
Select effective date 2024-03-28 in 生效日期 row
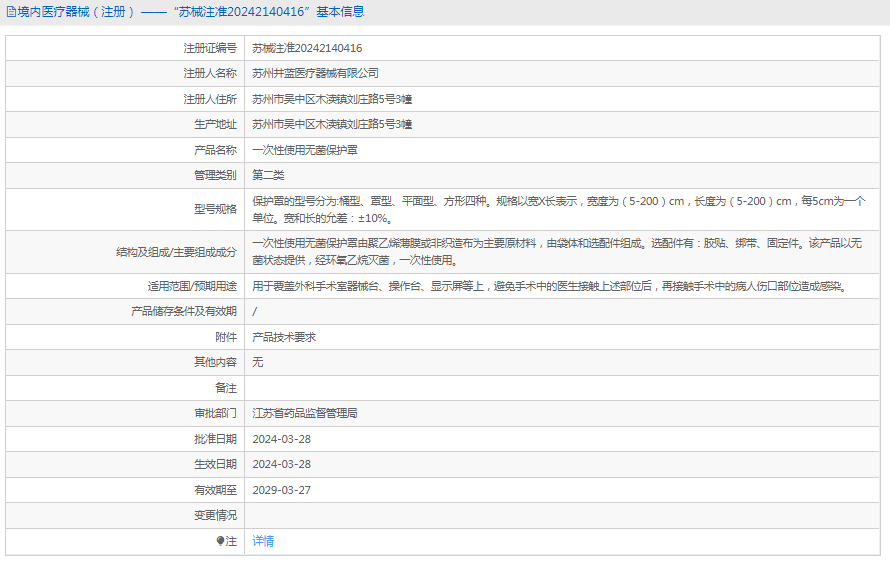282,464
